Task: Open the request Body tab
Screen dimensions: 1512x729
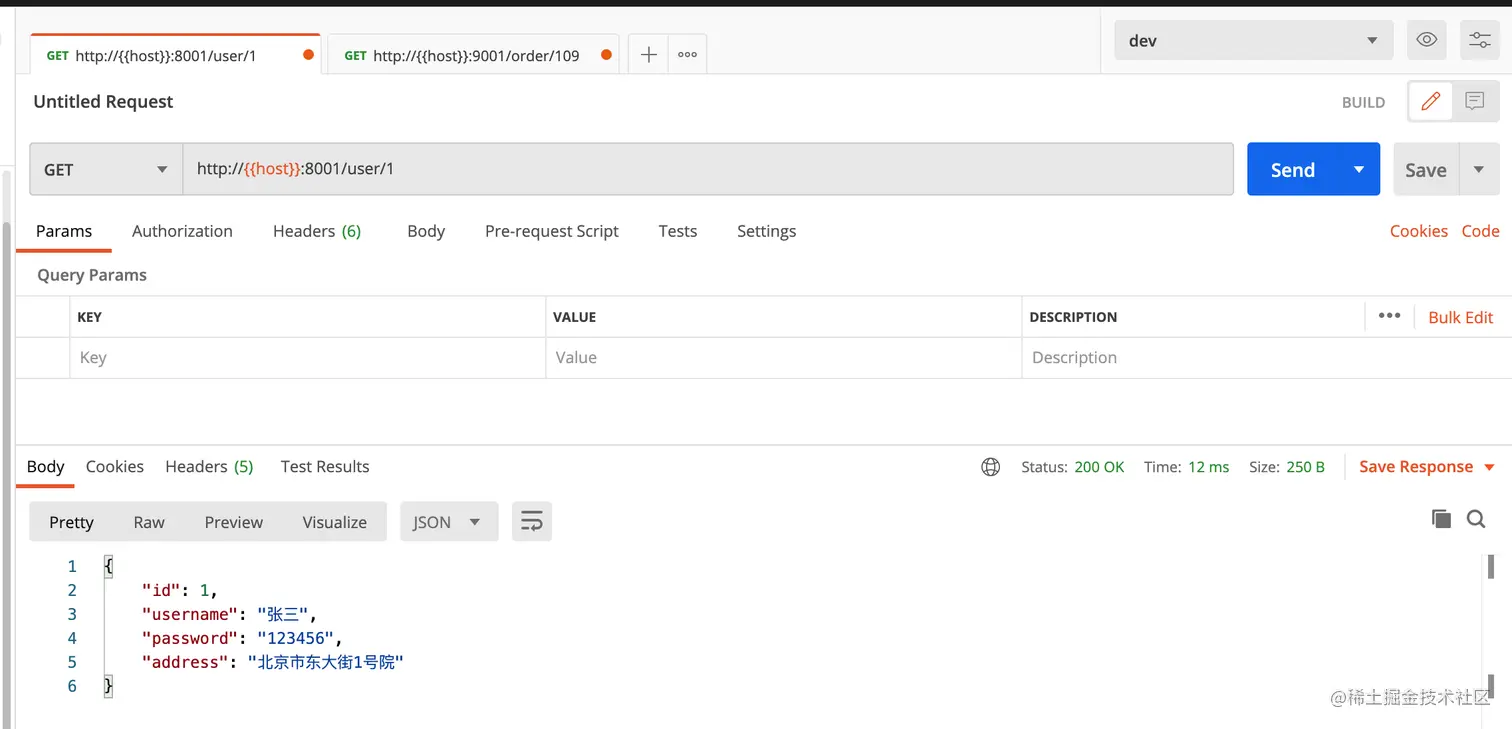Action: pos(426,231)
